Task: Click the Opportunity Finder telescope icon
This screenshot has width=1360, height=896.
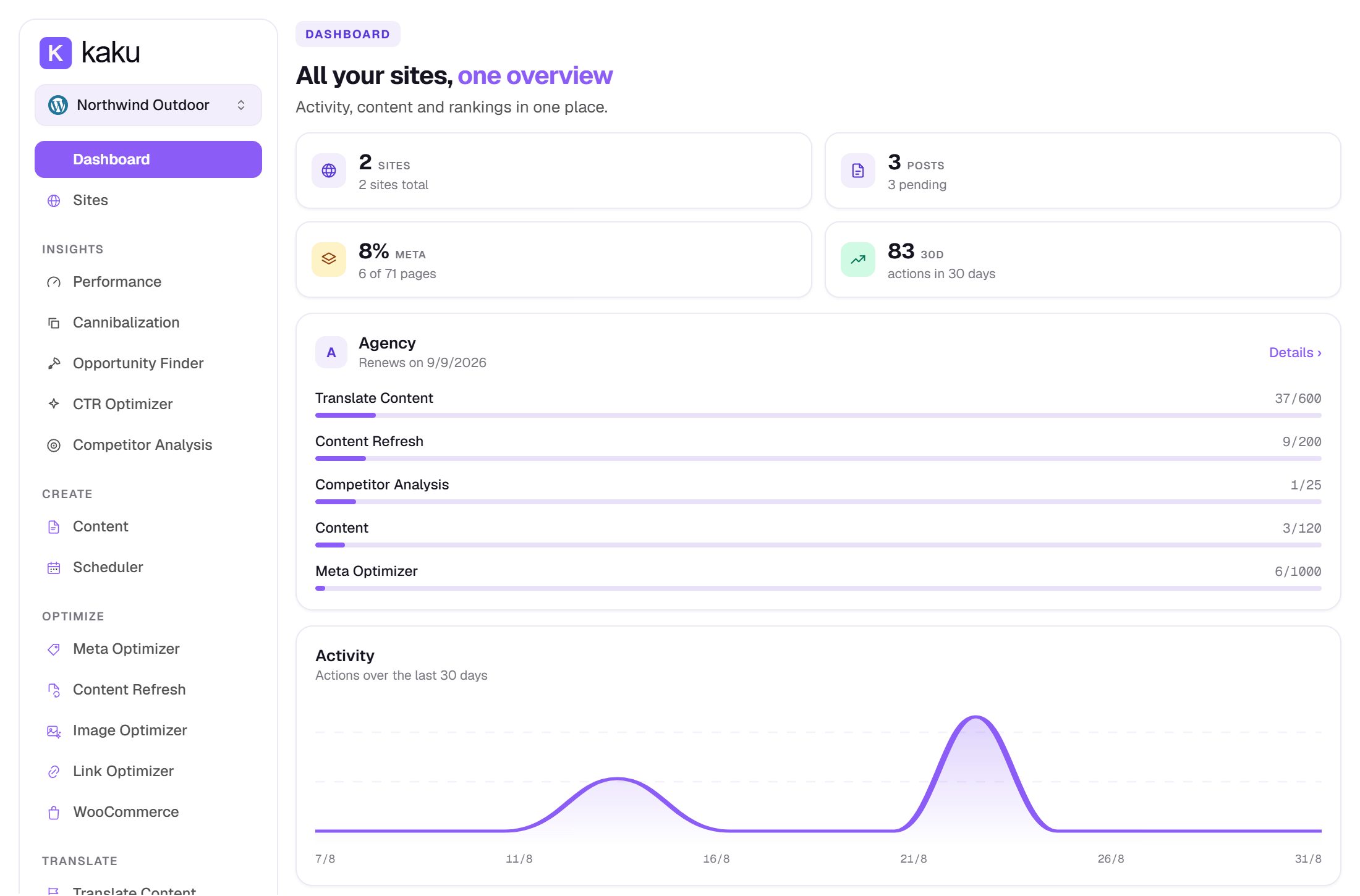Action: click(x=54, y=364)
